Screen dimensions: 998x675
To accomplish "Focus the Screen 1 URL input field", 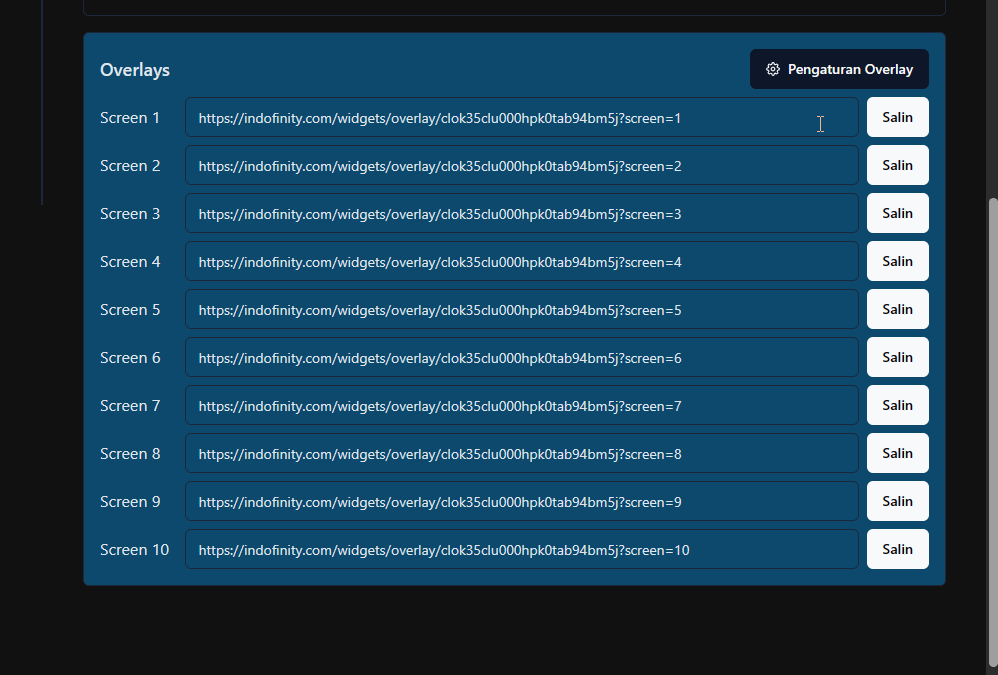I will pyautogui.click(x=521, y=118).
